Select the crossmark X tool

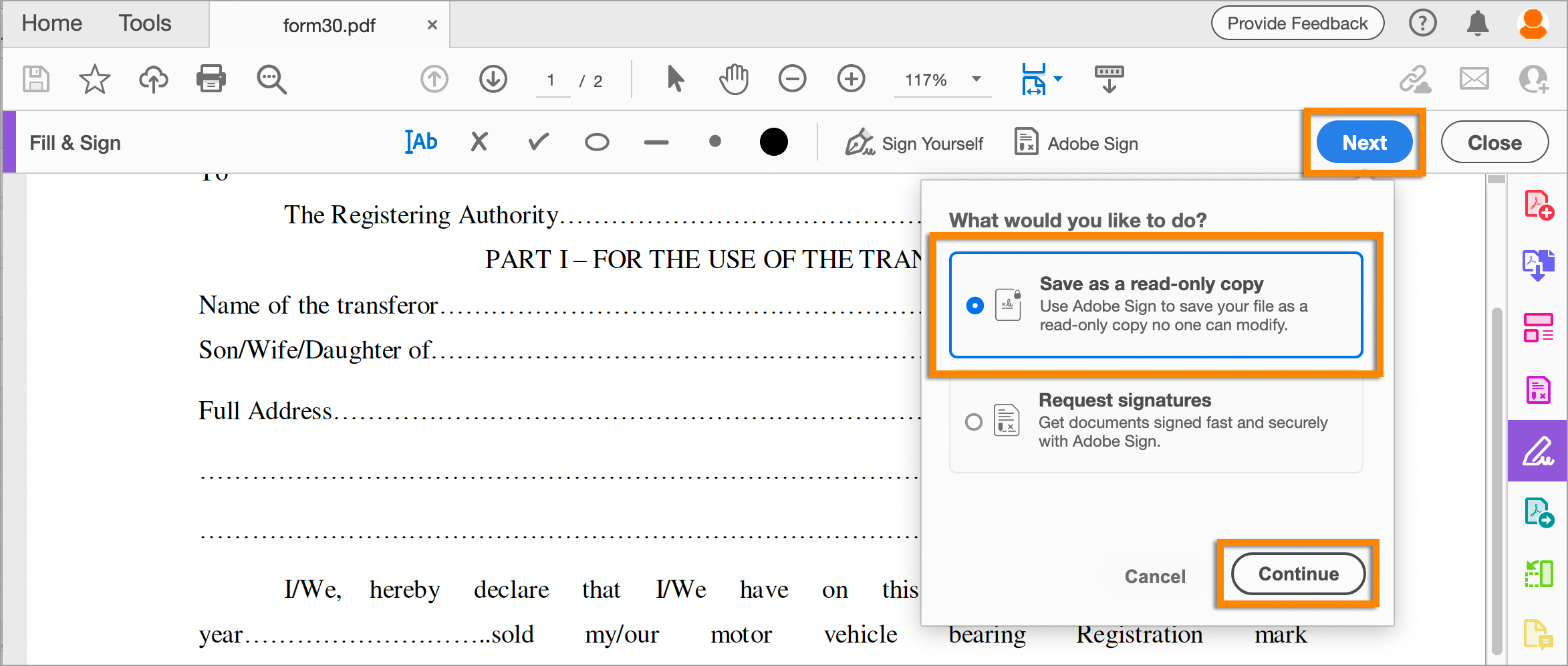pyautogui.click(x=479, y=142)
